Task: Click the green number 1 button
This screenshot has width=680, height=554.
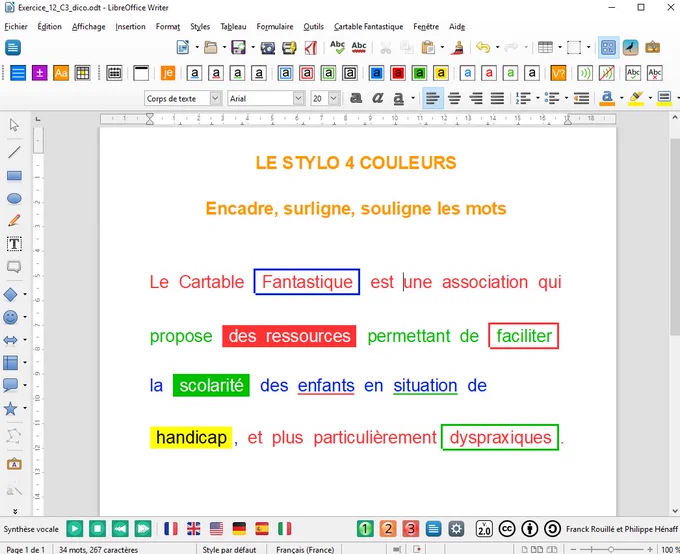Action: click(365, 528)
